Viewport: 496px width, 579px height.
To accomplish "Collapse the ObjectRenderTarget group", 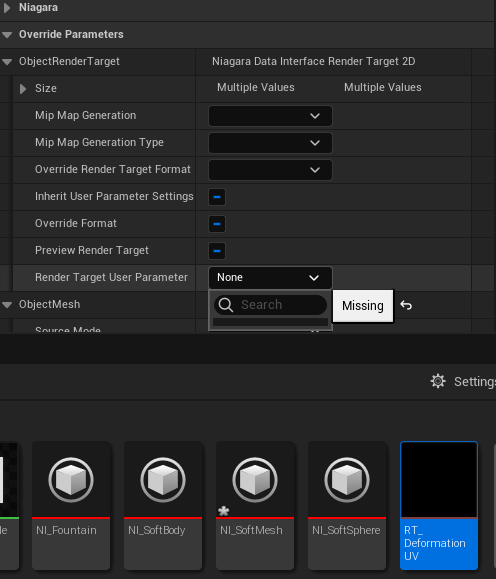I will click(7, 62).
